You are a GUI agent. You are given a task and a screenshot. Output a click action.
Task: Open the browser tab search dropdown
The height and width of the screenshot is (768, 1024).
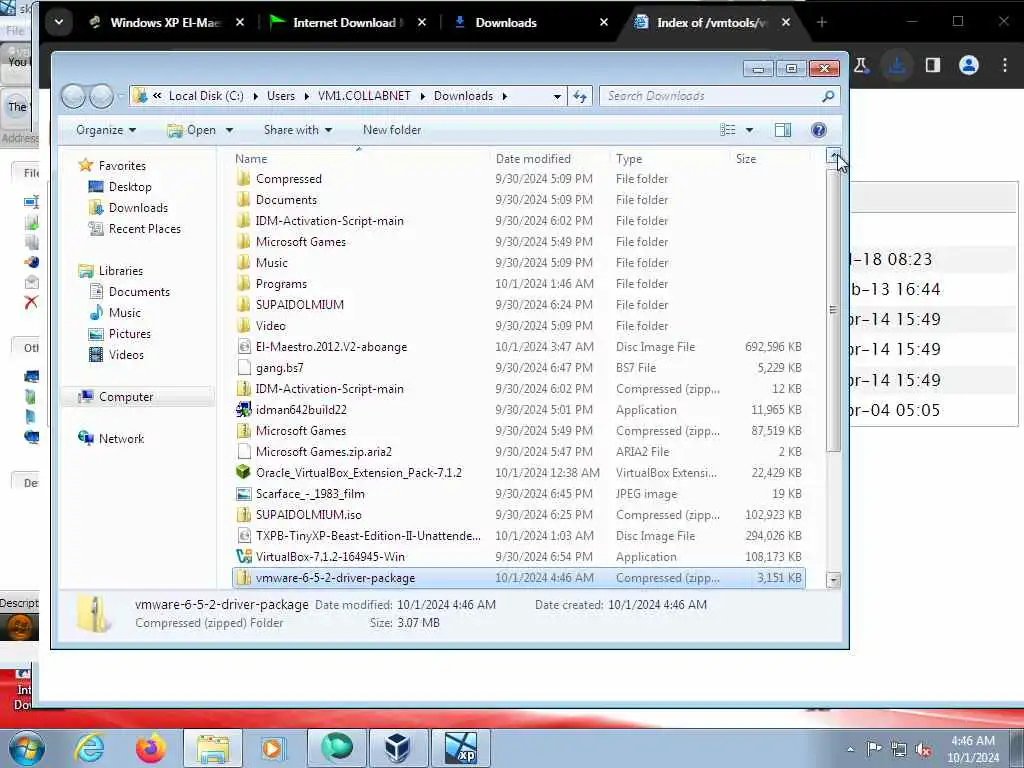(x=59, y=22)
